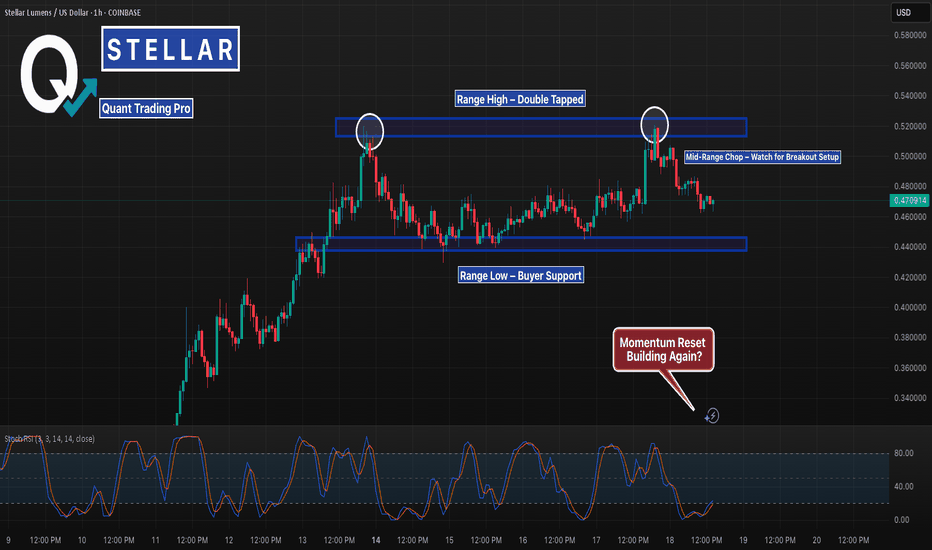Click price axis value 0.500000
The image size is (932, 550).
(x=910, y=156)
